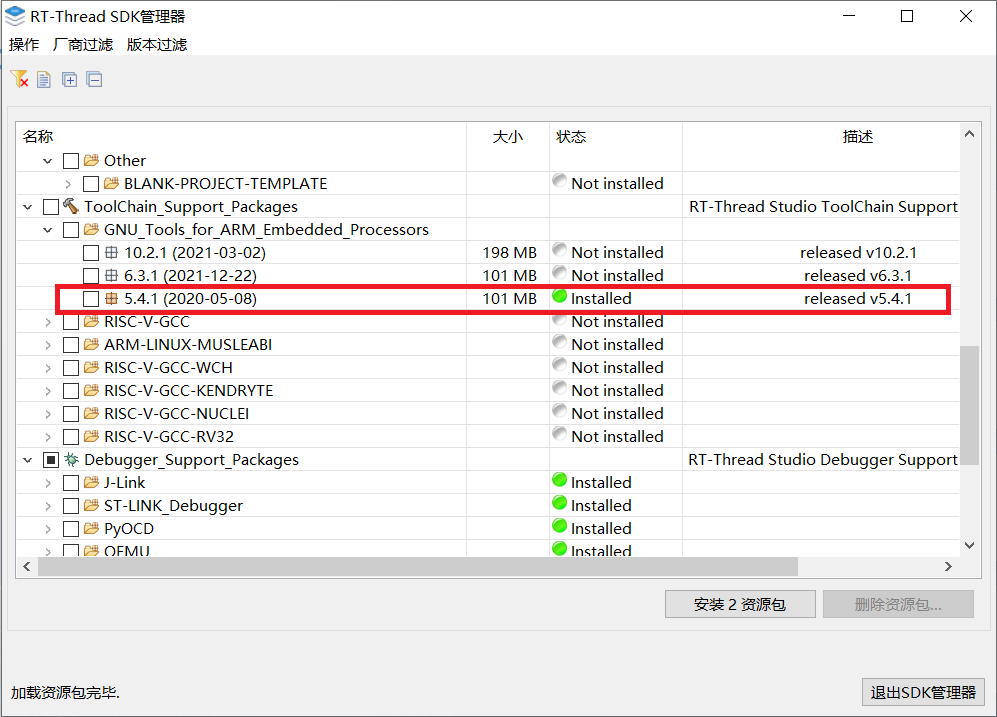Click the expand all toolbar icon
Screen dimensions: 997x717
[69, 79]
